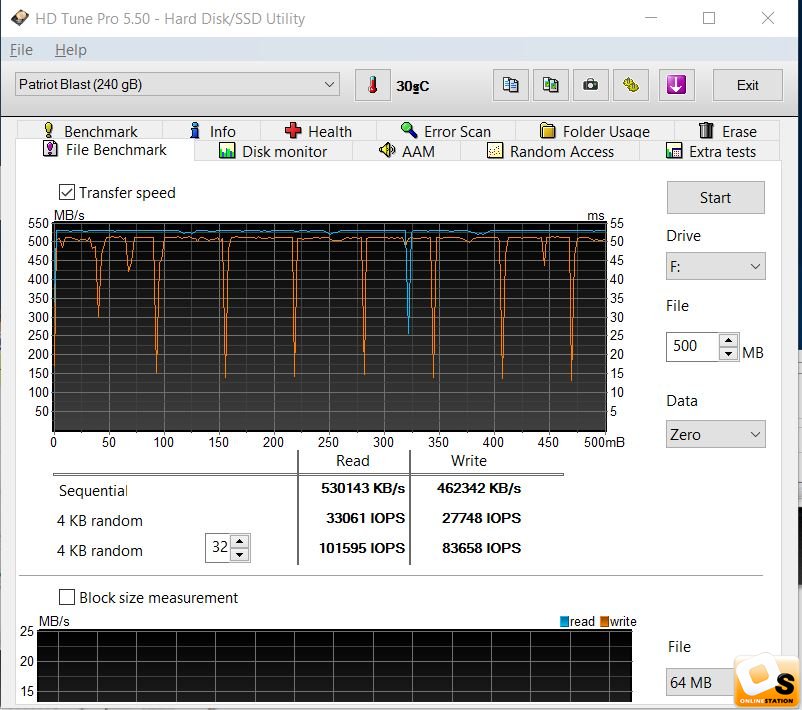Click the Sequential row label
Viewport: 802px width, 710px height.
[x=93, y=491]
